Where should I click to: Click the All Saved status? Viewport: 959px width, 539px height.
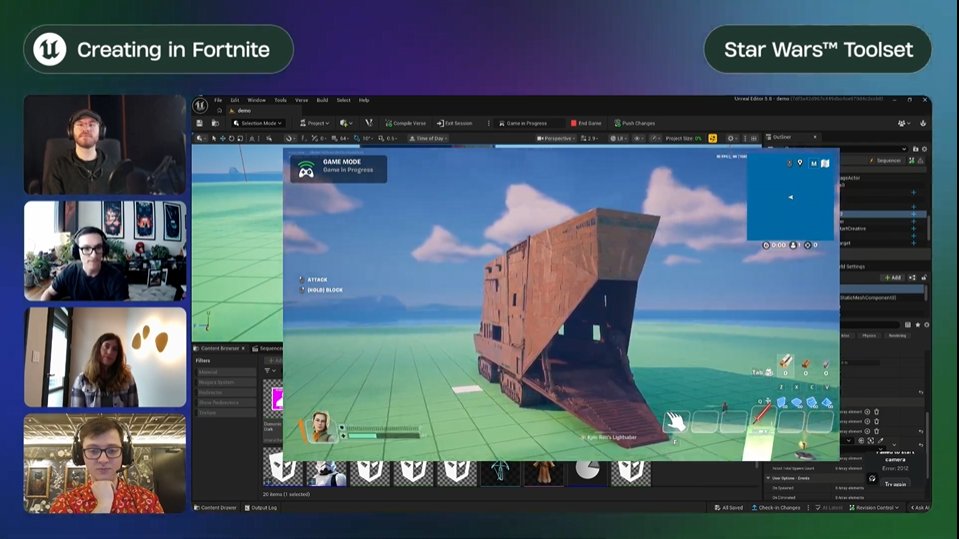pyautogui.click(x=728, y=507)
